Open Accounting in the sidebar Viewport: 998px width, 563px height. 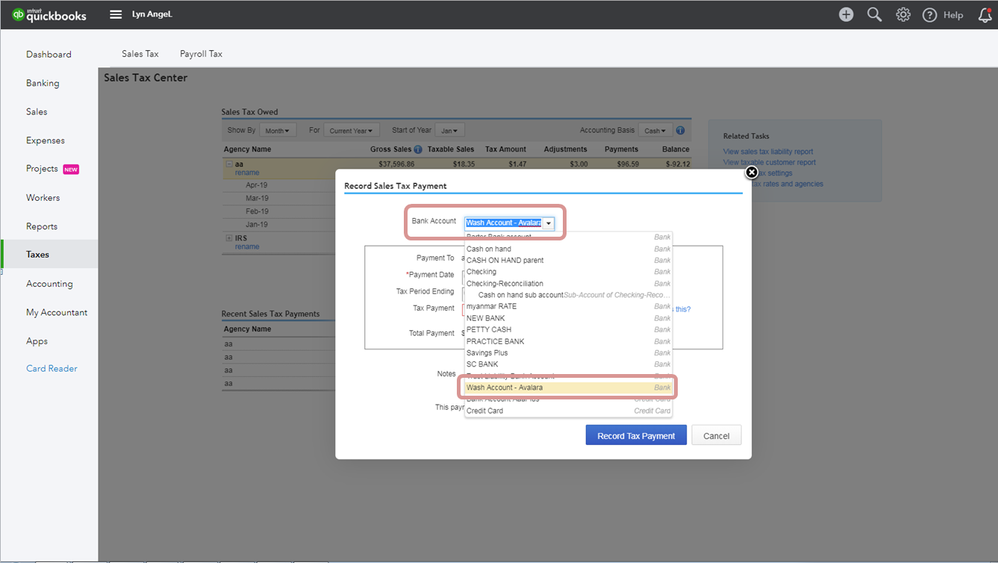point(49,284)
